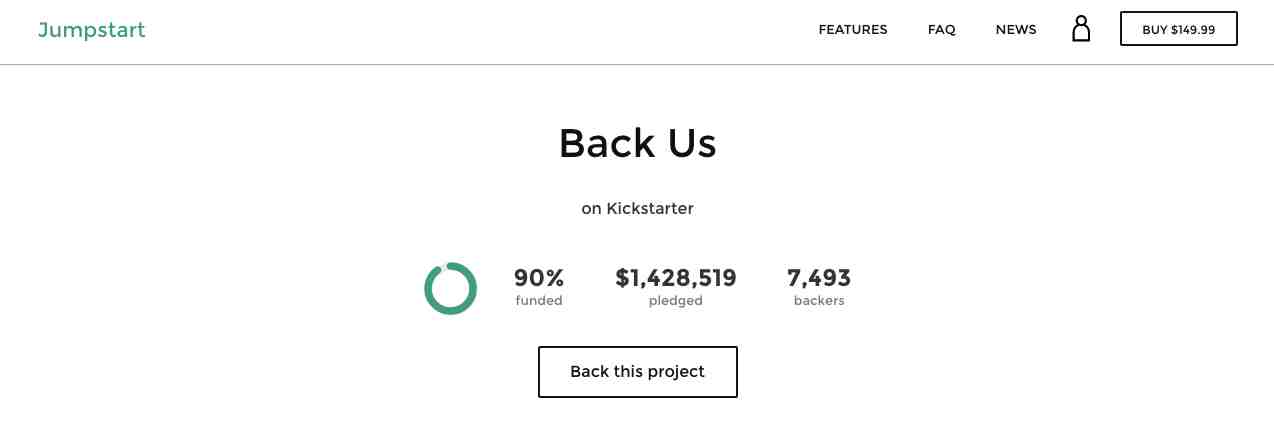Open the FEATURES nav item
This screenshot has width=1274, height=426.
coord(853,30)
